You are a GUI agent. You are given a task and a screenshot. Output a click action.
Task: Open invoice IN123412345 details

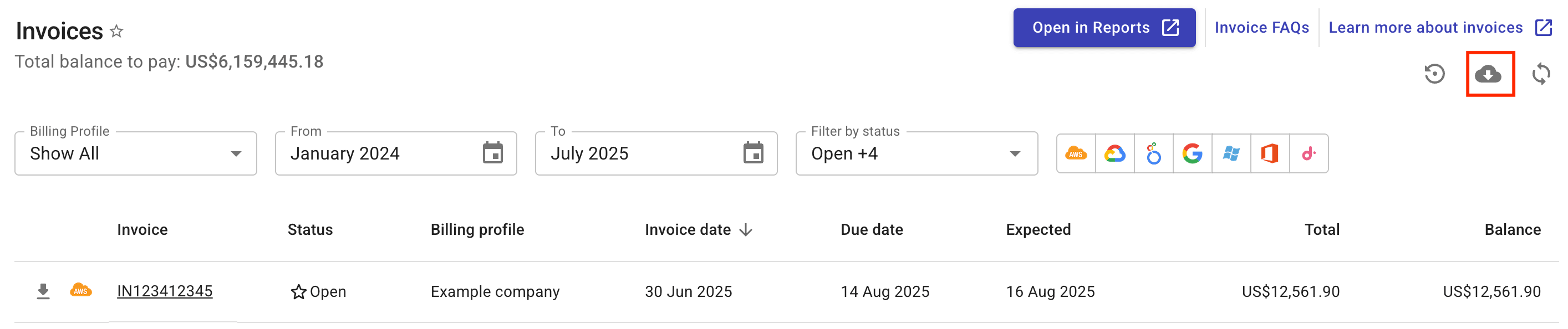(165, 291)
